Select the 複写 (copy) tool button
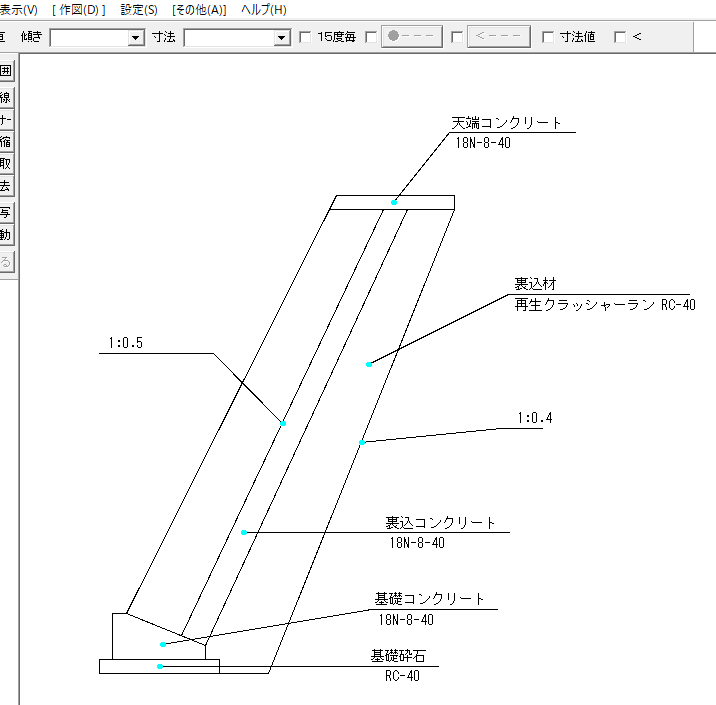The height and width of the screenshot is (705, 716). pos(5,213)
